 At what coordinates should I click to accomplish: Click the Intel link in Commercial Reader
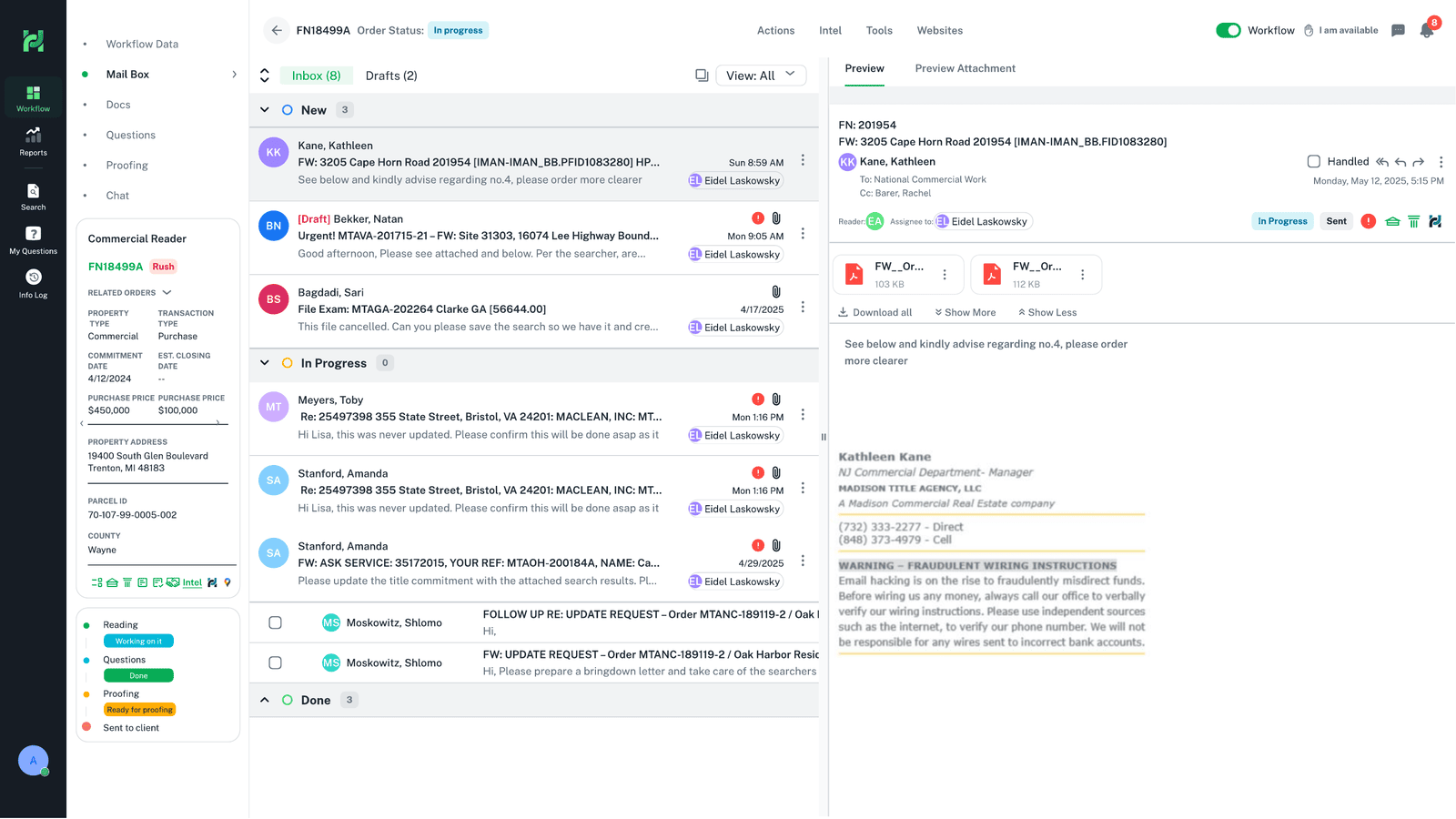(x=192, y=582)
